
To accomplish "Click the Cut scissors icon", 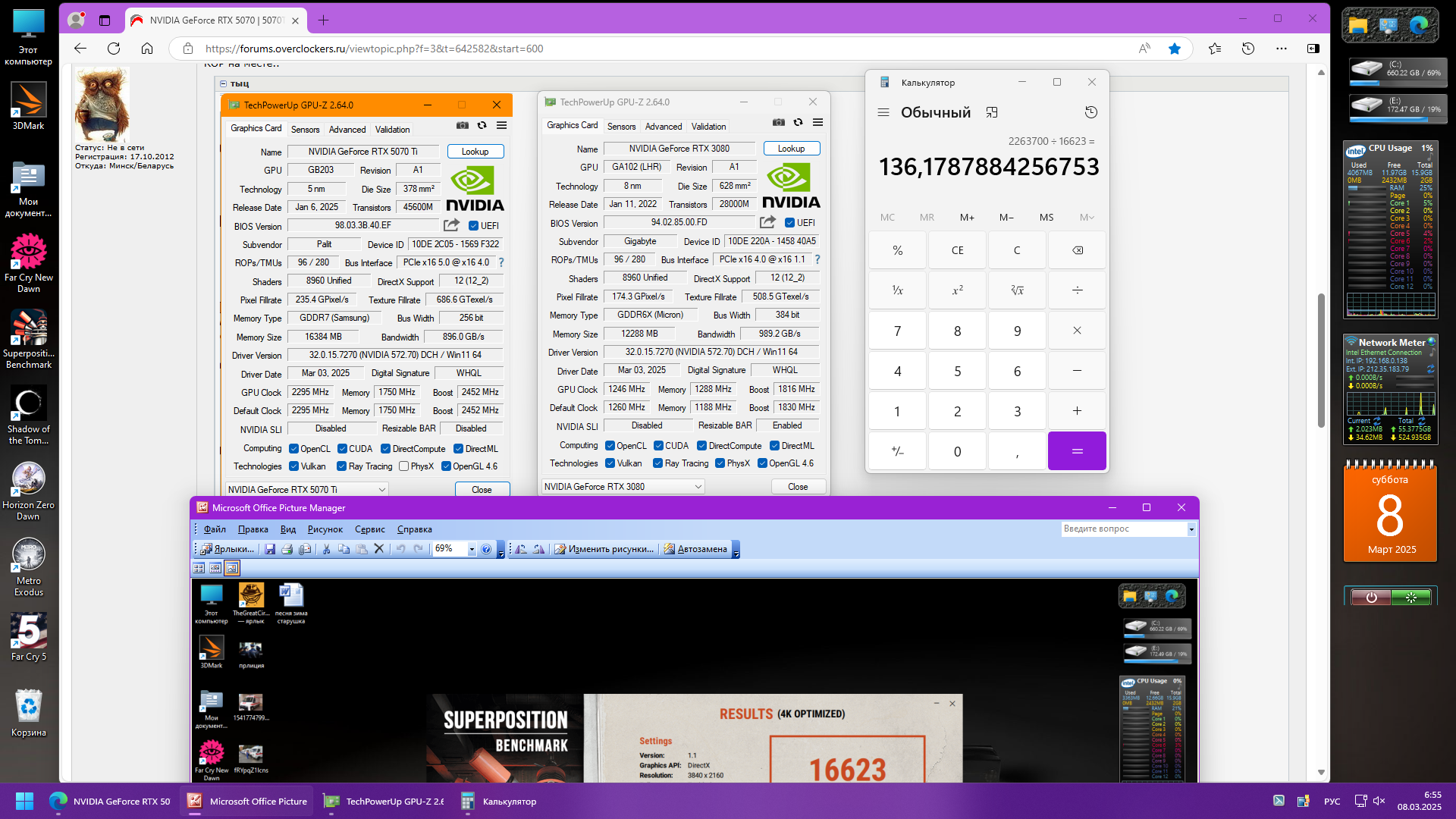I will 326,549.
